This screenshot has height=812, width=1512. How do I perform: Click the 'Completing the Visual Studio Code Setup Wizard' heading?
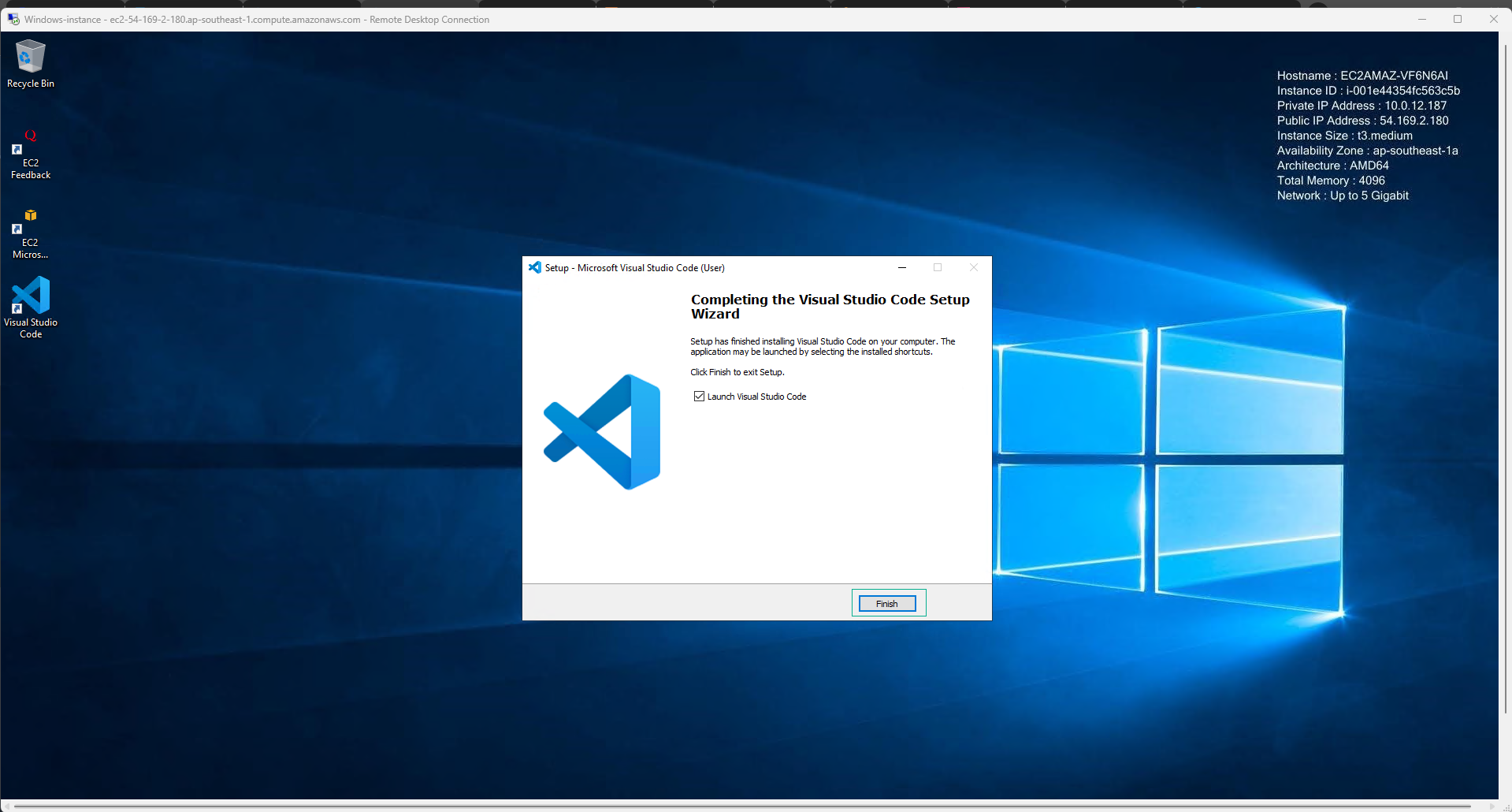click(830, 307)
